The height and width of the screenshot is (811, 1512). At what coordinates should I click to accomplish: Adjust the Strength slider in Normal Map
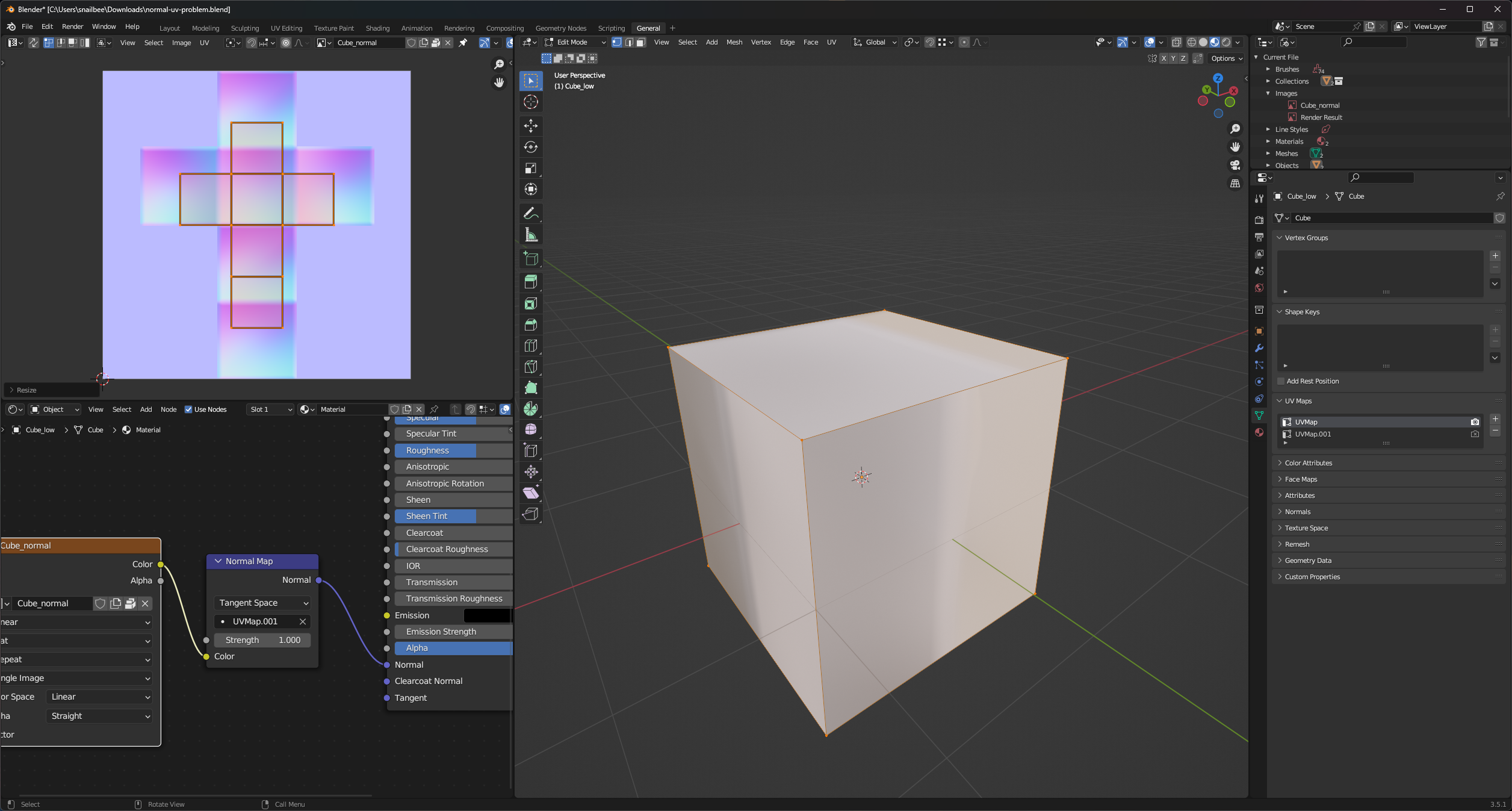[x=263, y=640]
